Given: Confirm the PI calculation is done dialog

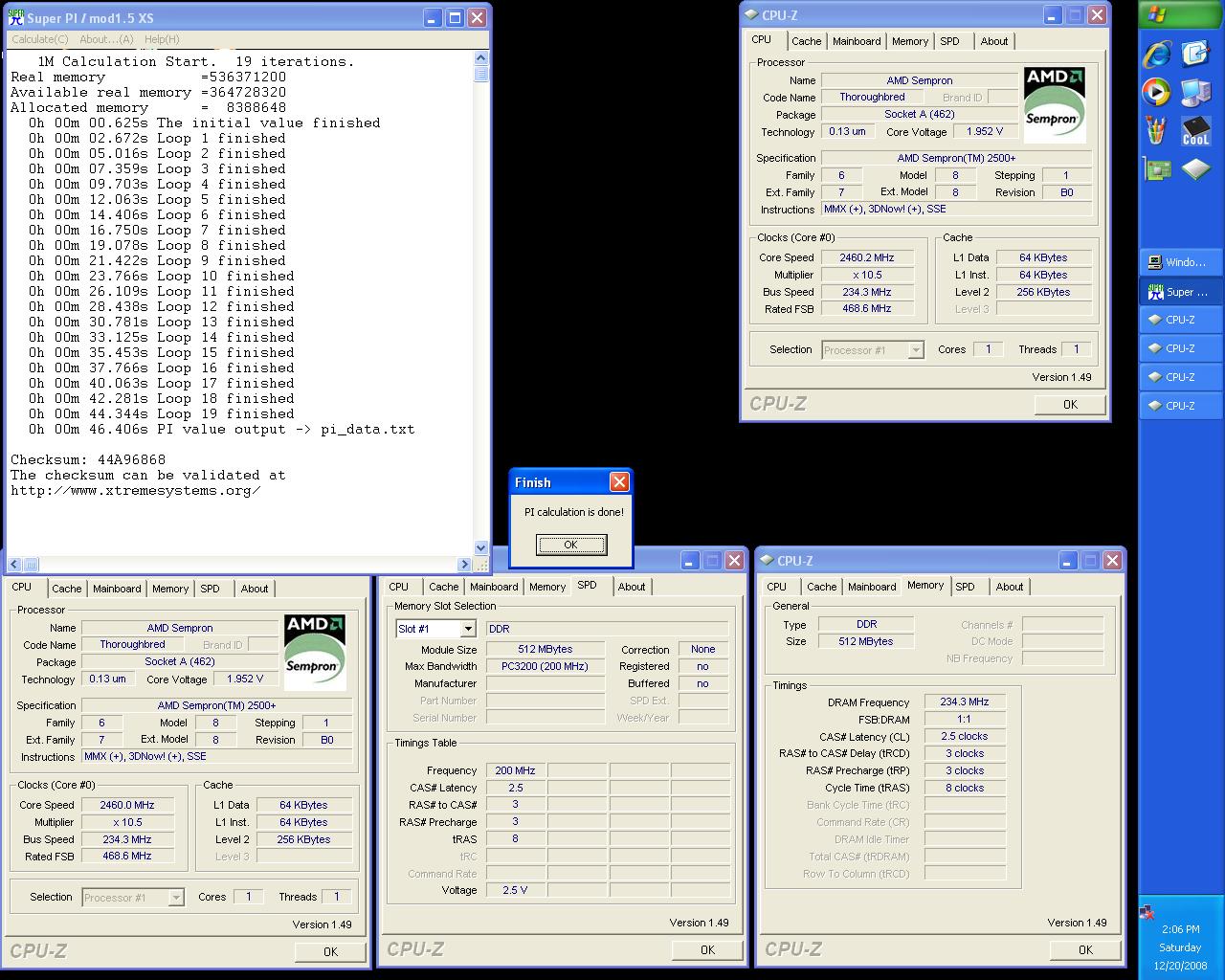Looking at the screenshot, I should click(x=571, y=545).
